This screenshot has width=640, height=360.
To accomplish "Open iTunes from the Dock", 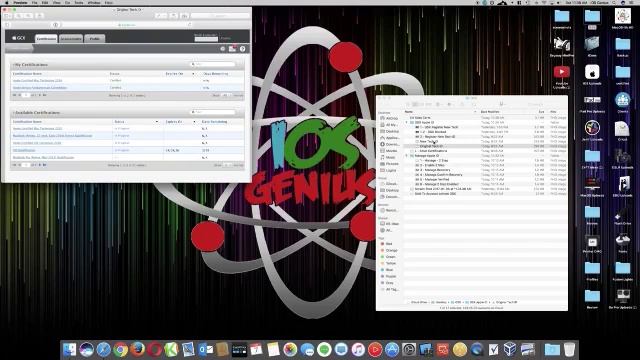I will (x=358, y=350).
